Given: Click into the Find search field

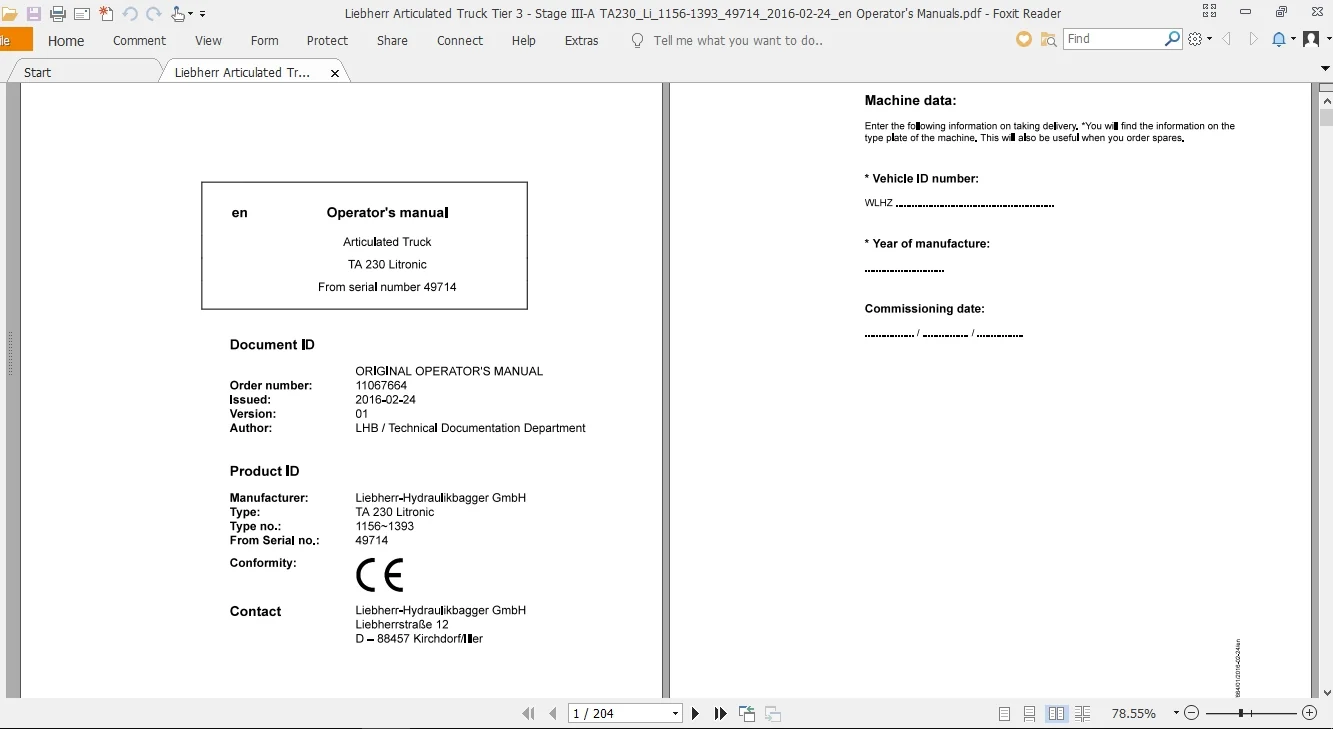Looking at the screenshot, I should 1113,39.
